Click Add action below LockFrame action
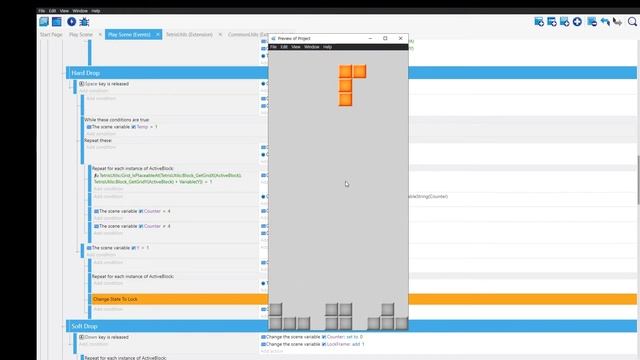The image size is (640, 360). [272, 351]
